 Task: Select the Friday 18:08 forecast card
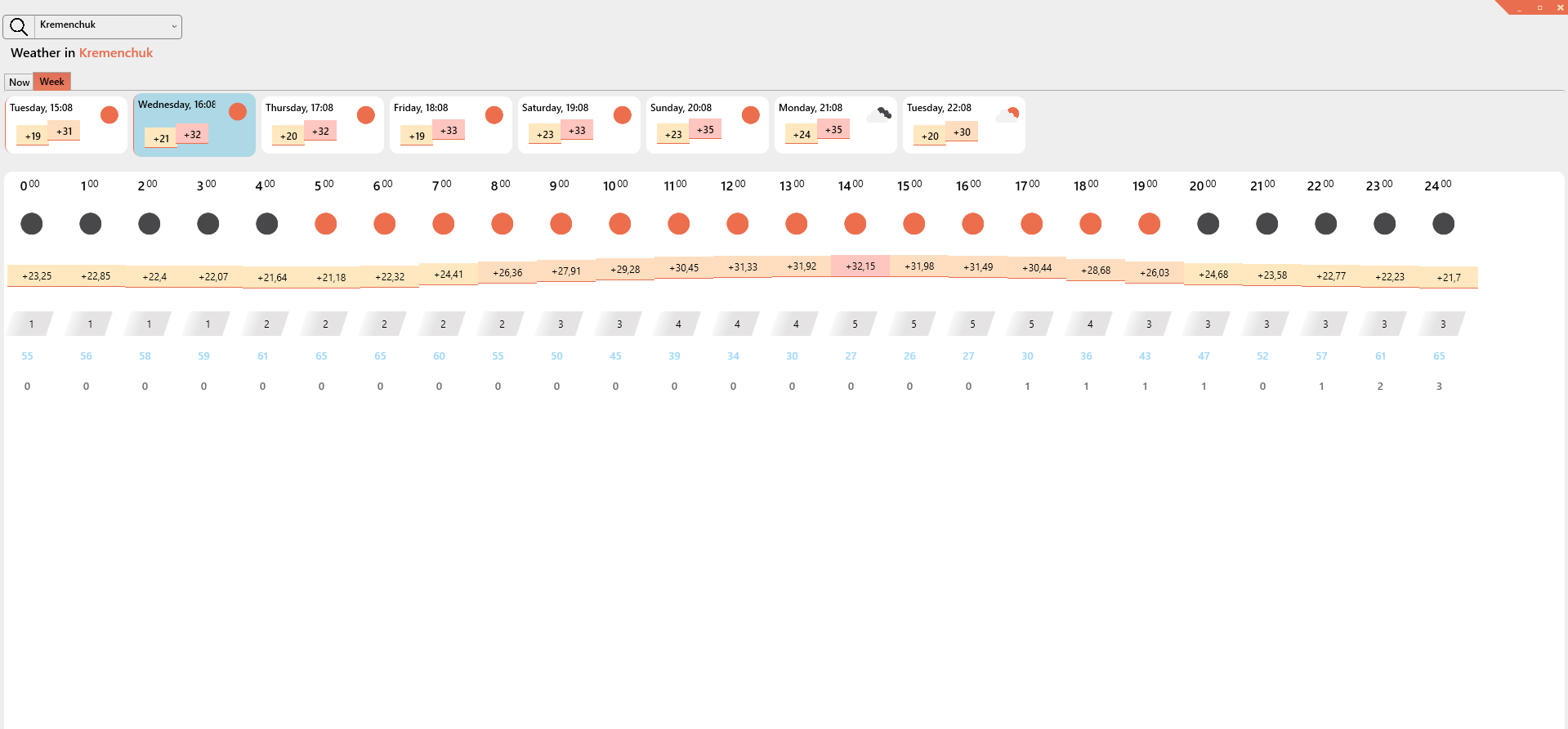451,125
